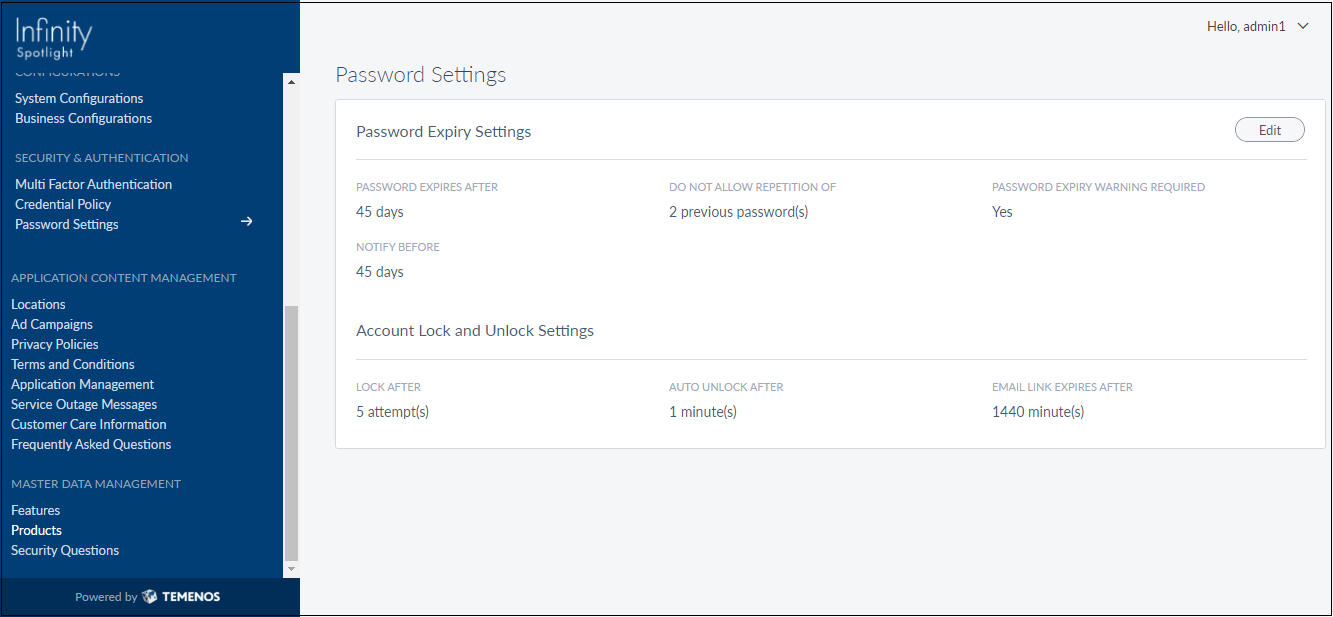Open Locations in content management
1333x617 pixels.
[38, 304]
